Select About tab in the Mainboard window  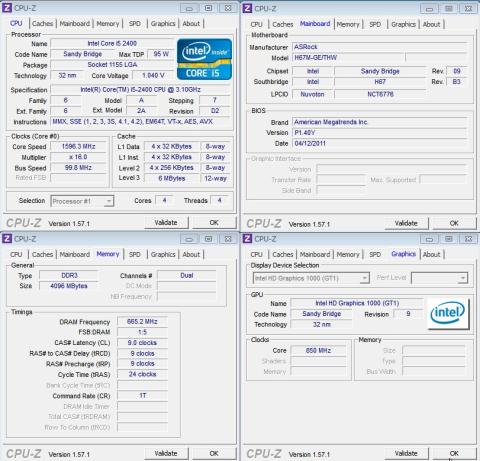[431, 24]
